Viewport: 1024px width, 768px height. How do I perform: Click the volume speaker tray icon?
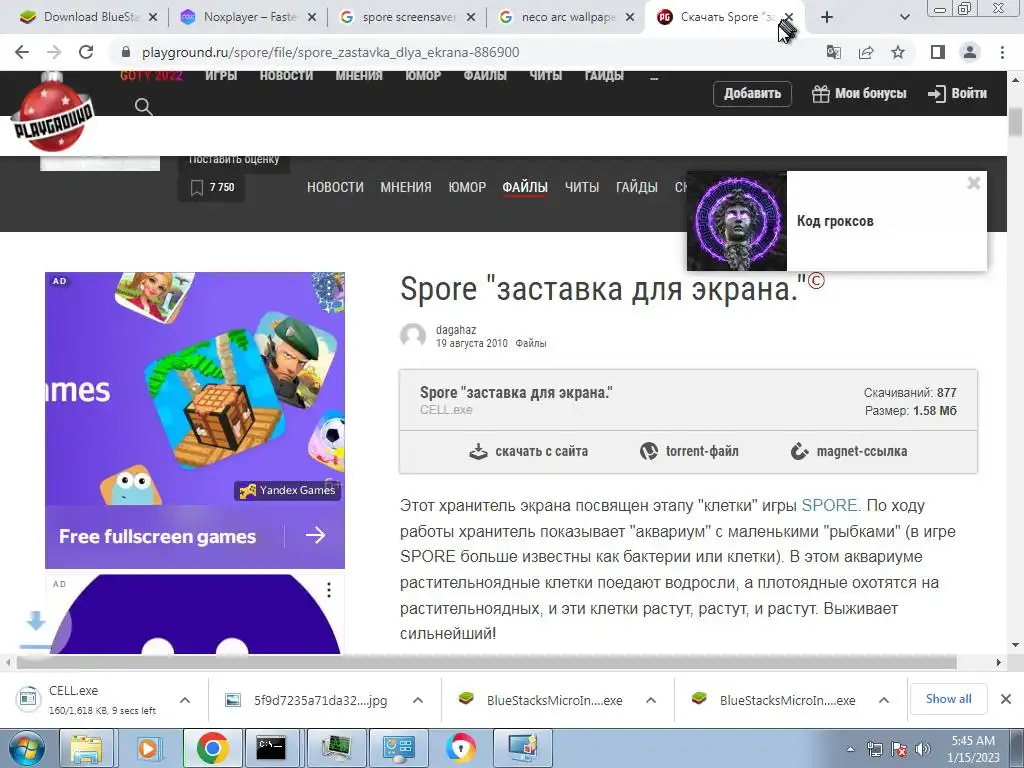click(x=923, y=749)
